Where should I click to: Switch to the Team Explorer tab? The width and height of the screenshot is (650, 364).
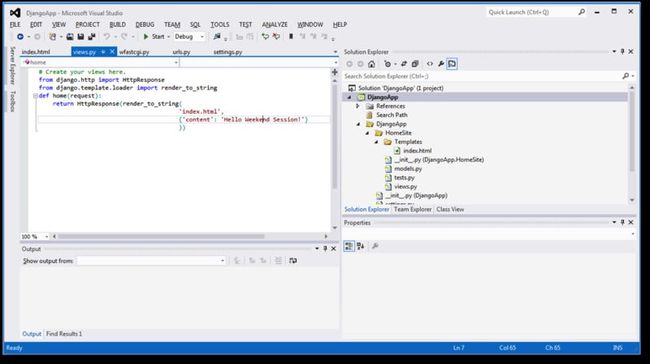click(x=412, y=209)
